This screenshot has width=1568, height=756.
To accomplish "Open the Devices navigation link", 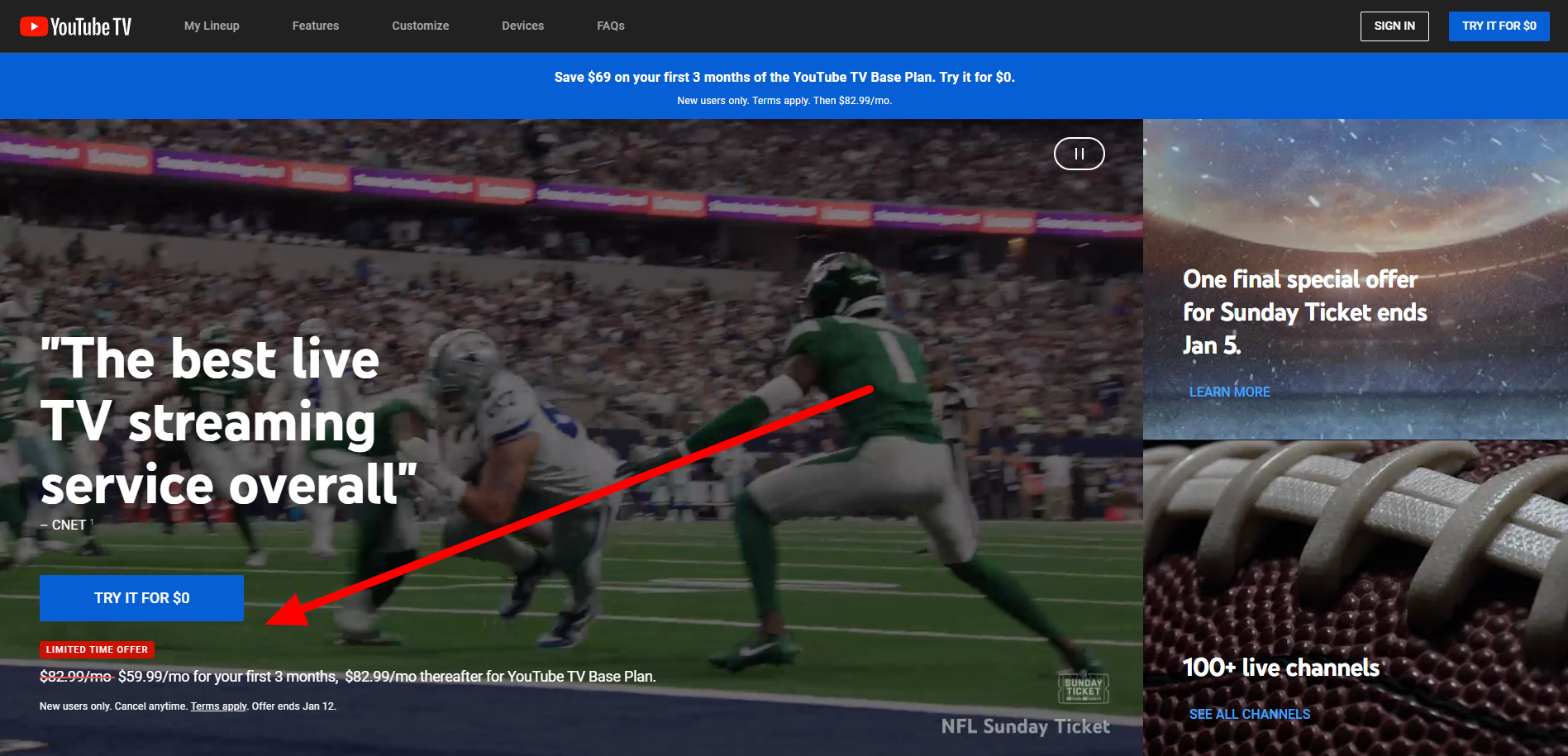I will pos(522,26).
